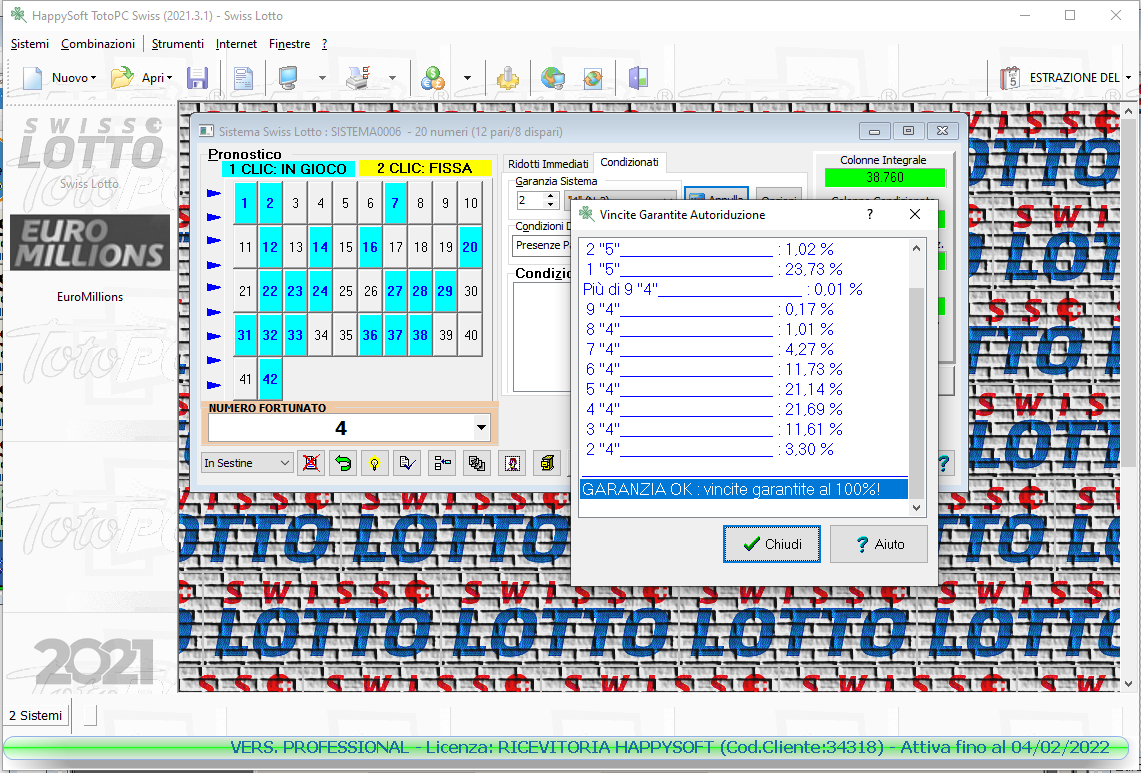Click the 1 CLIC: IN GIOCO cyan label

(x=288, y=169)
